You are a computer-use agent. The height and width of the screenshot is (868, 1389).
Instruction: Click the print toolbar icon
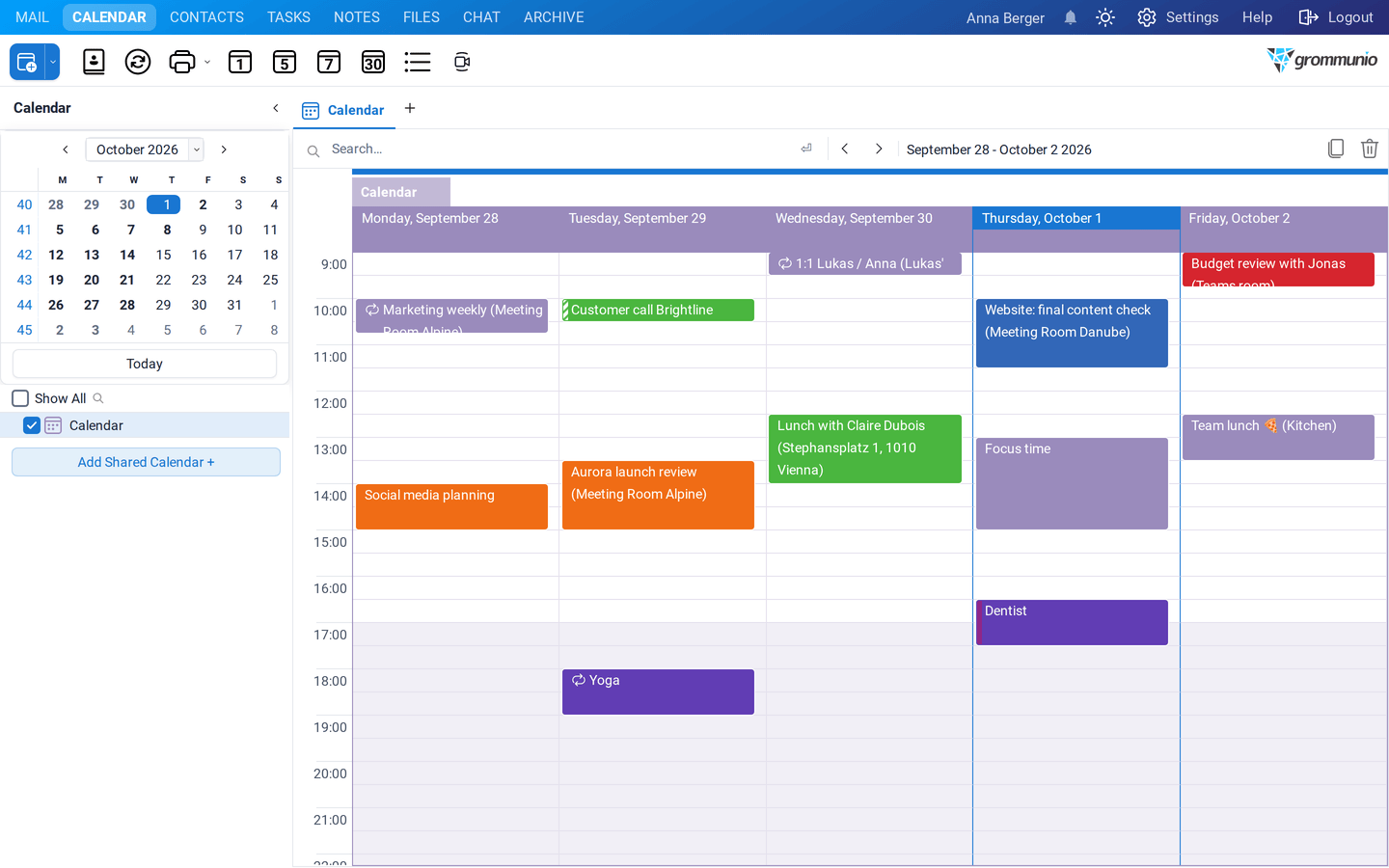pyautogui.click(x=181, y=62)
